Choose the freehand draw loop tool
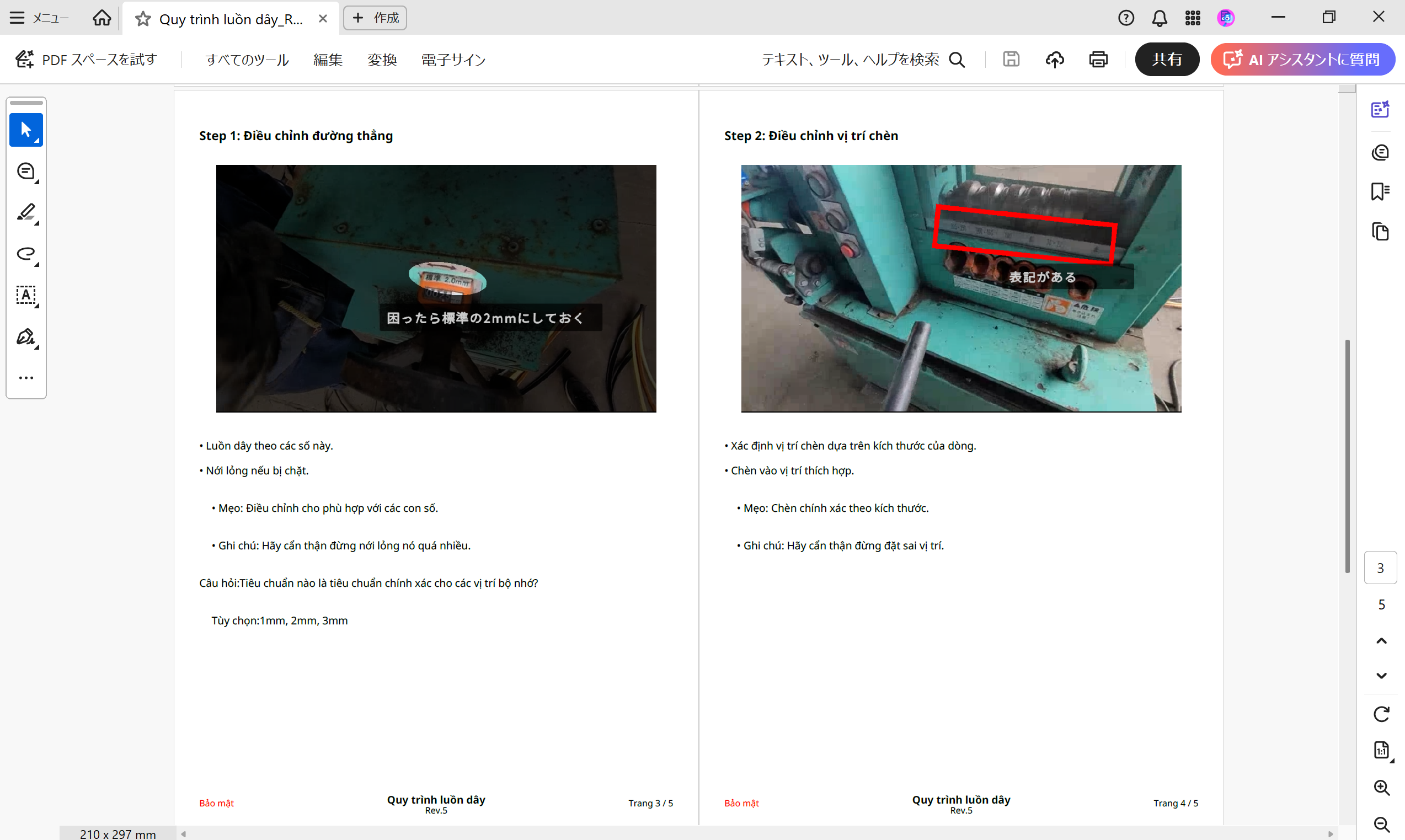Viewport: 1405px width, 840px height. 26,254
